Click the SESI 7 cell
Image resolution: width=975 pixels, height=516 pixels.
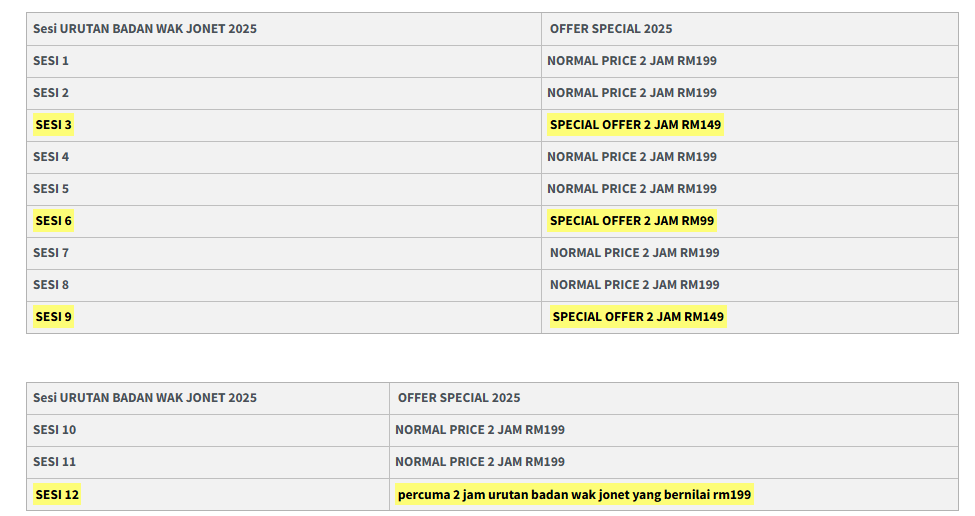point(51,253)
